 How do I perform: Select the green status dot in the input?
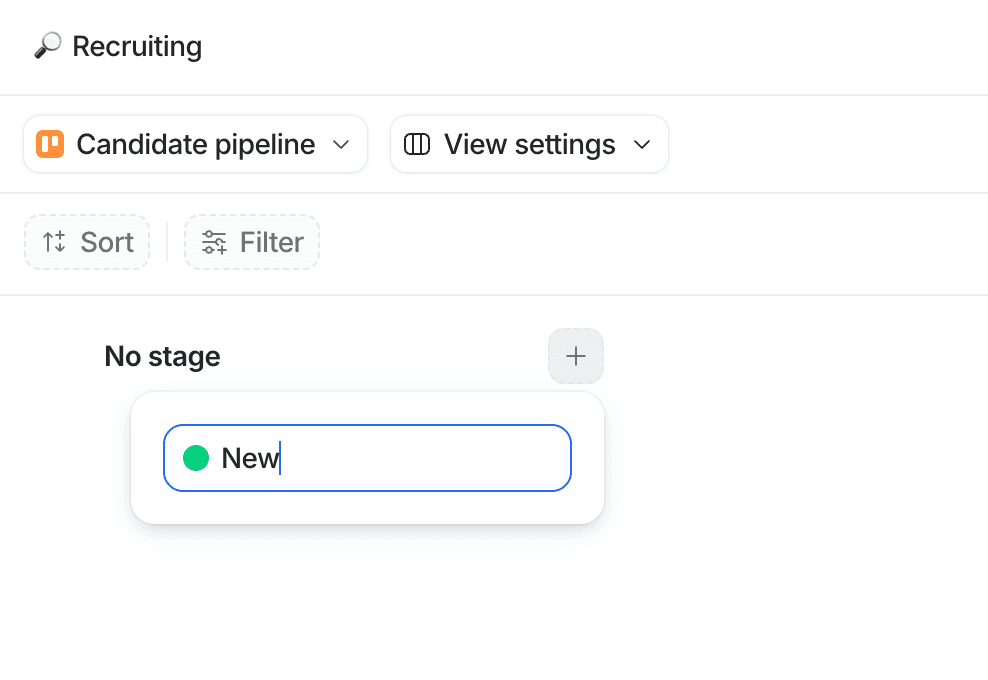pyautogui.click(x=196, y=457)
